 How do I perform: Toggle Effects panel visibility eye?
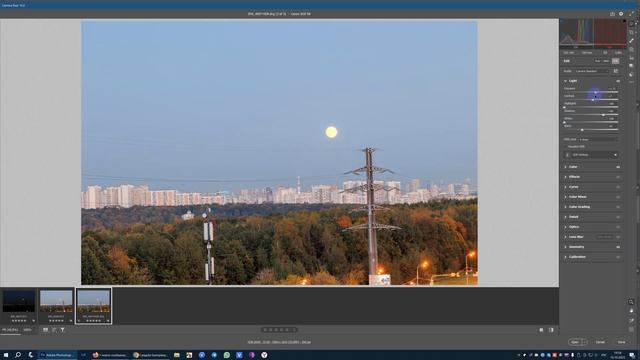pos(618,177)
